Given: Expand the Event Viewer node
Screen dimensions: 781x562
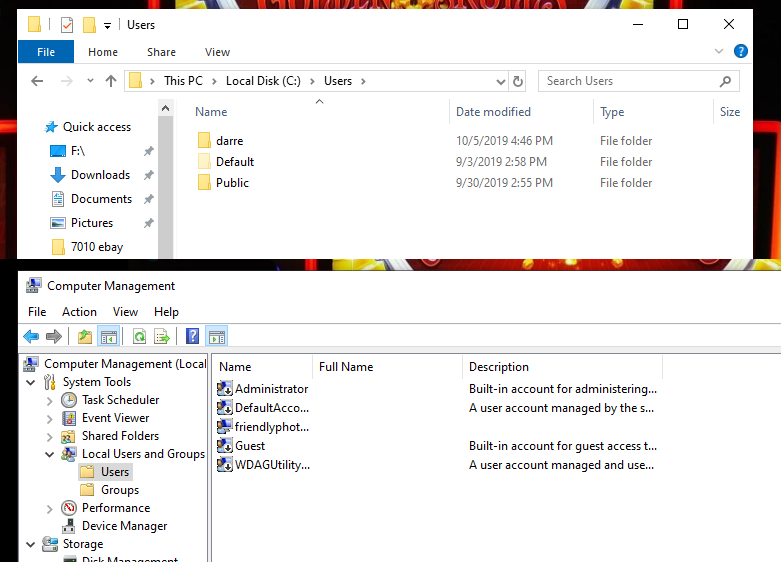Looking at the screenshot, I should (49, 419).
